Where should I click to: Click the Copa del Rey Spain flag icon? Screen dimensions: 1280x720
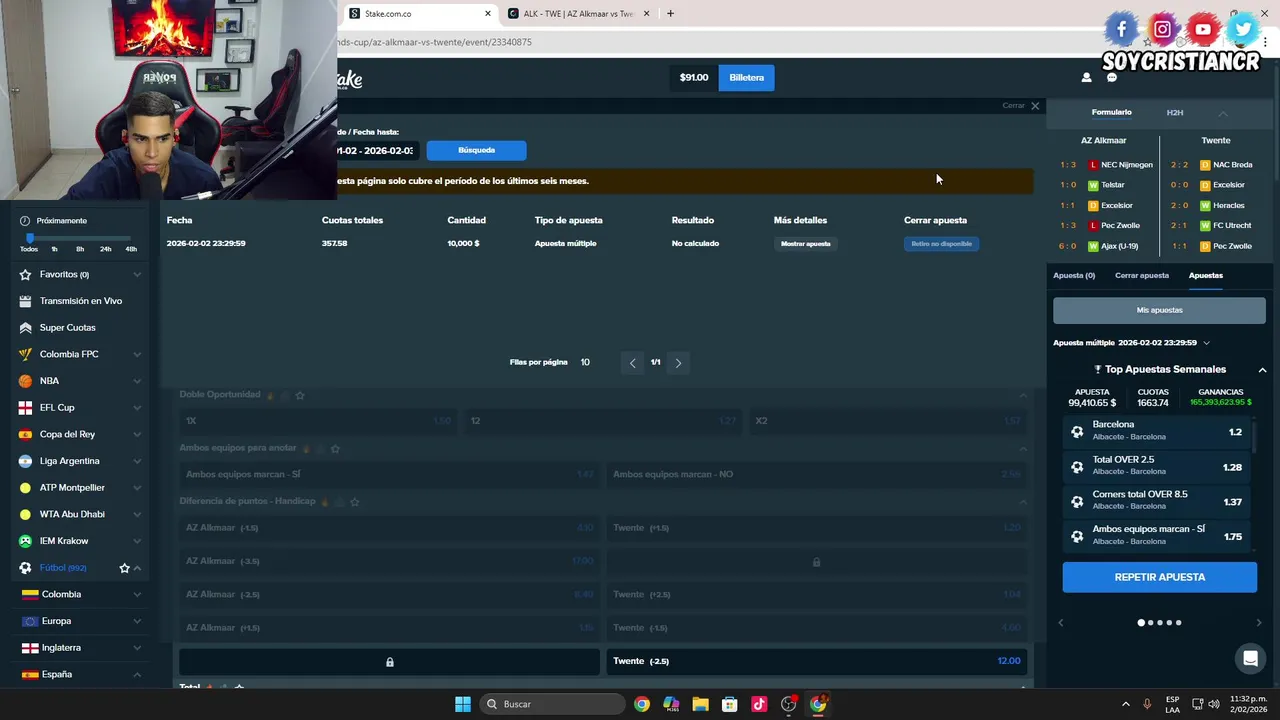point(25,434)
